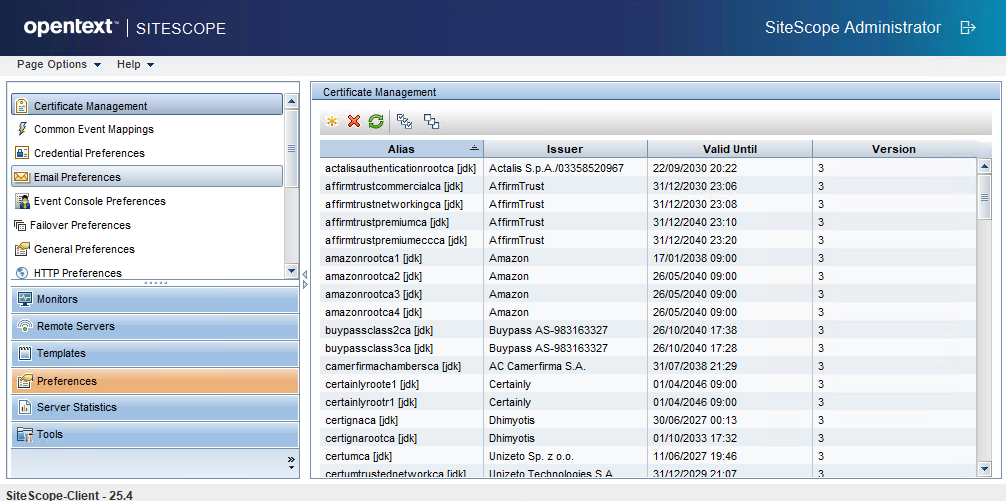Click the Email Preferences envelope icon
1006x501 pixels.
pos(22,176)
